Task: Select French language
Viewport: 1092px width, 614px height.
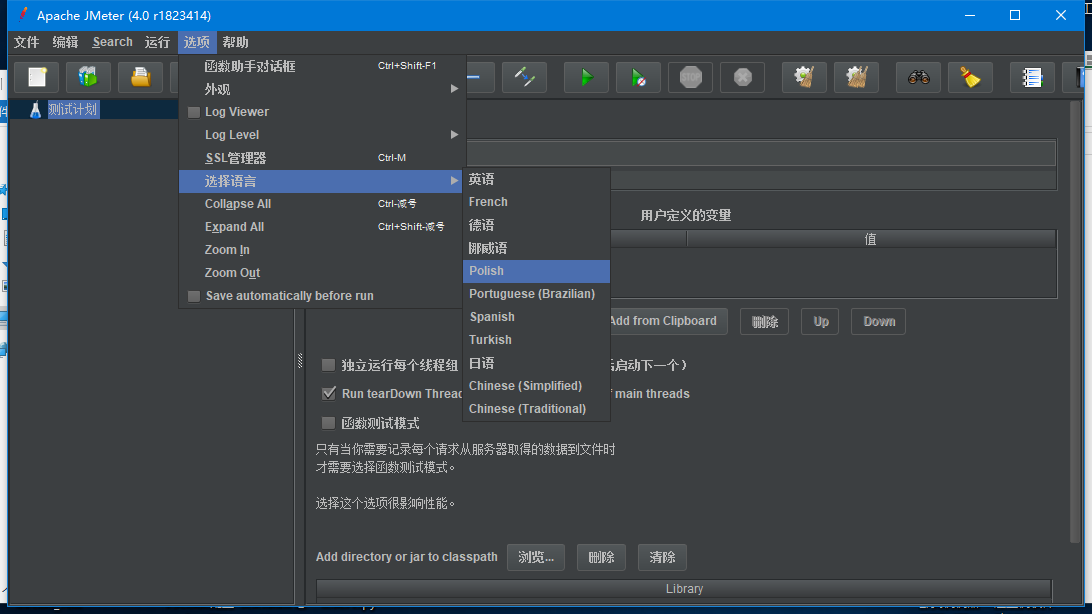Action: [536, 202]
